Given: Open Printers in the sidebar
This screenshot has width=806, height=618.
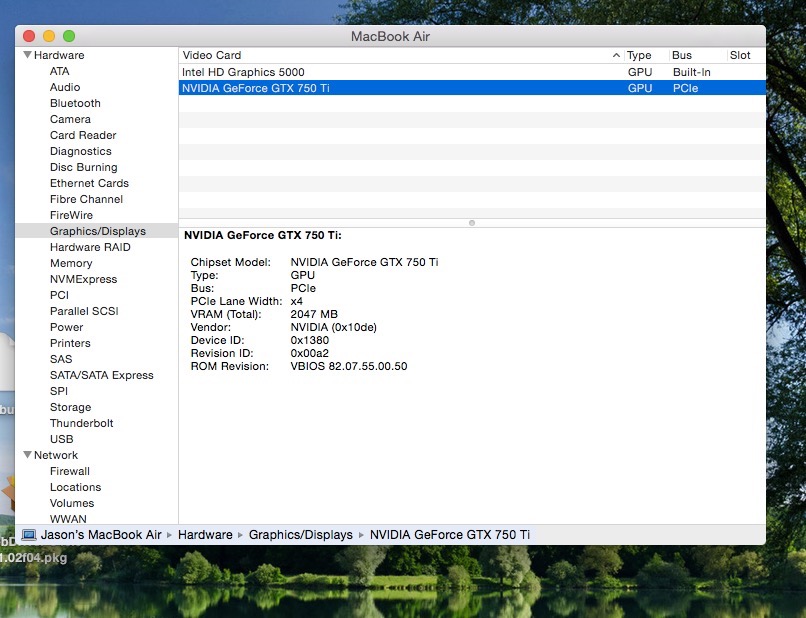Looking at the screenshot, I should 70,343.
